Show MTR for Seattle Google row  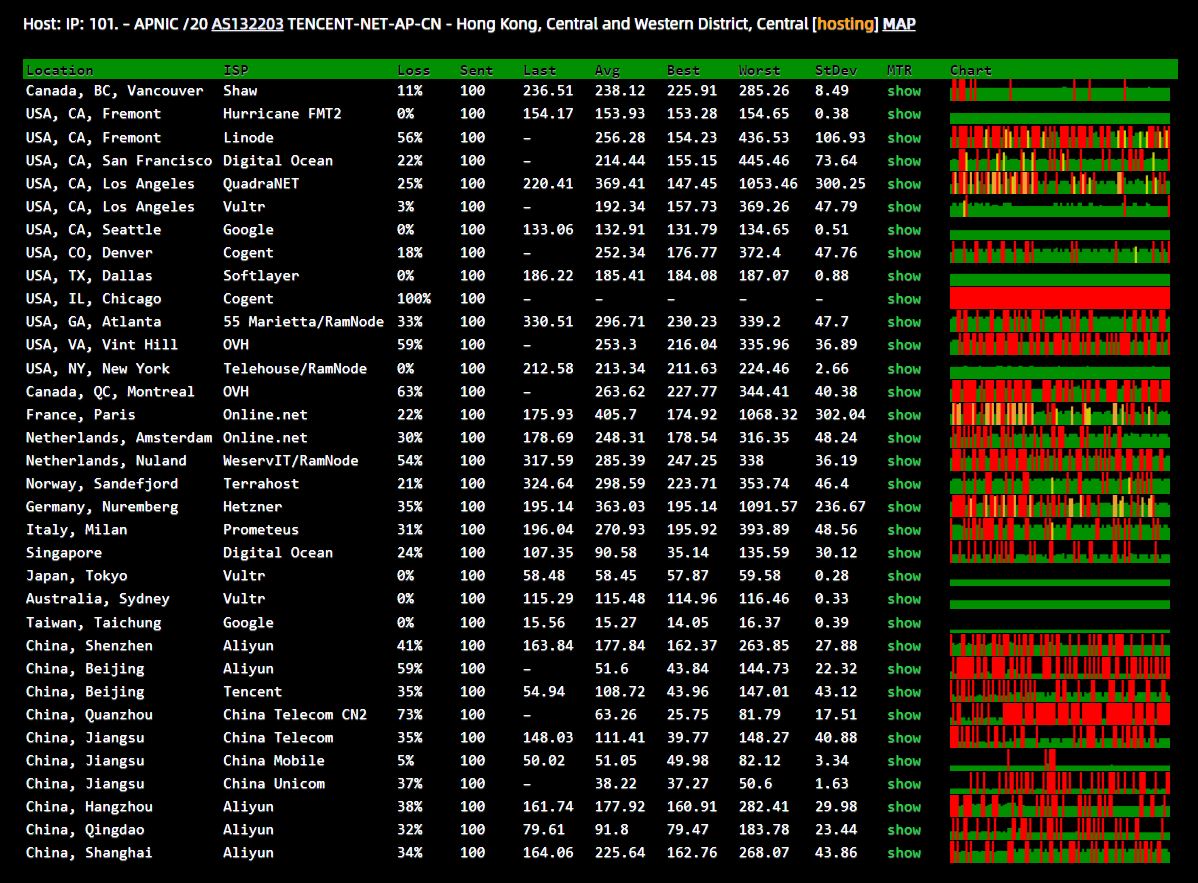[904, 229]
